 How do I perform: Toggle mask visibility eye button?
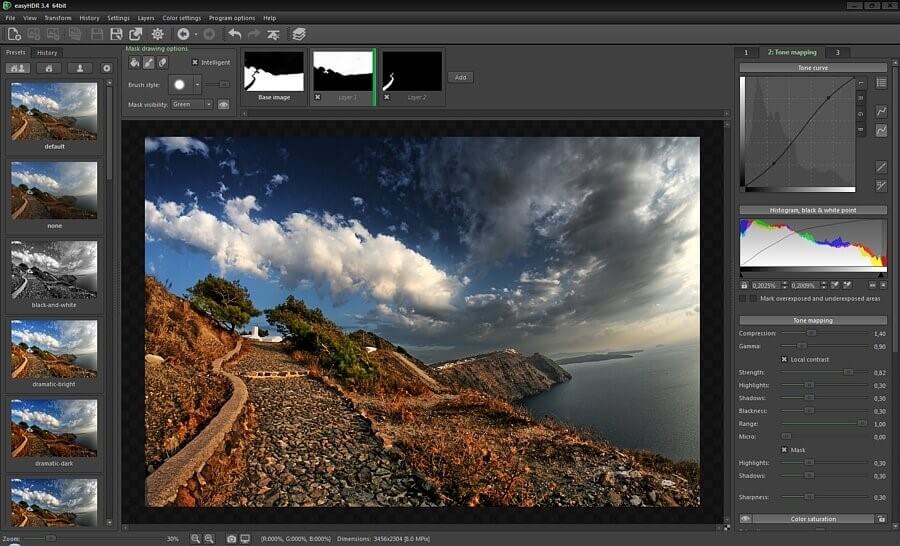(223, 104)
